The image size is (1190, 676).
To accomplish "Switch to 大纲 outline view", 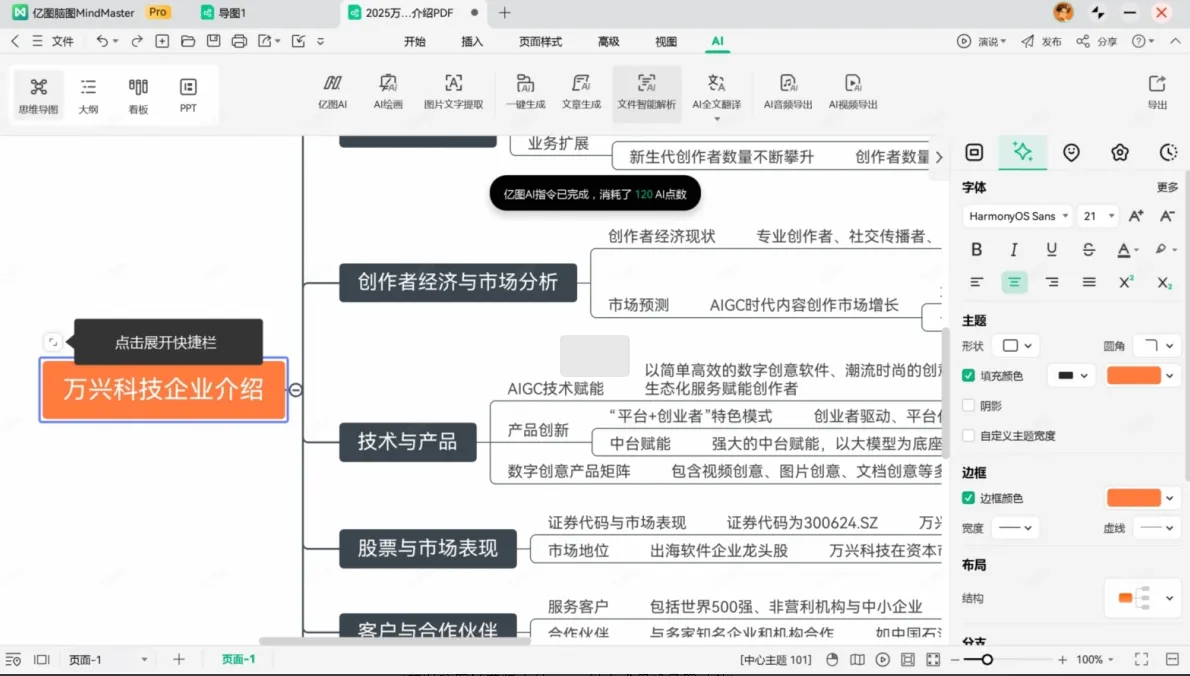I will tap(88, 95).
